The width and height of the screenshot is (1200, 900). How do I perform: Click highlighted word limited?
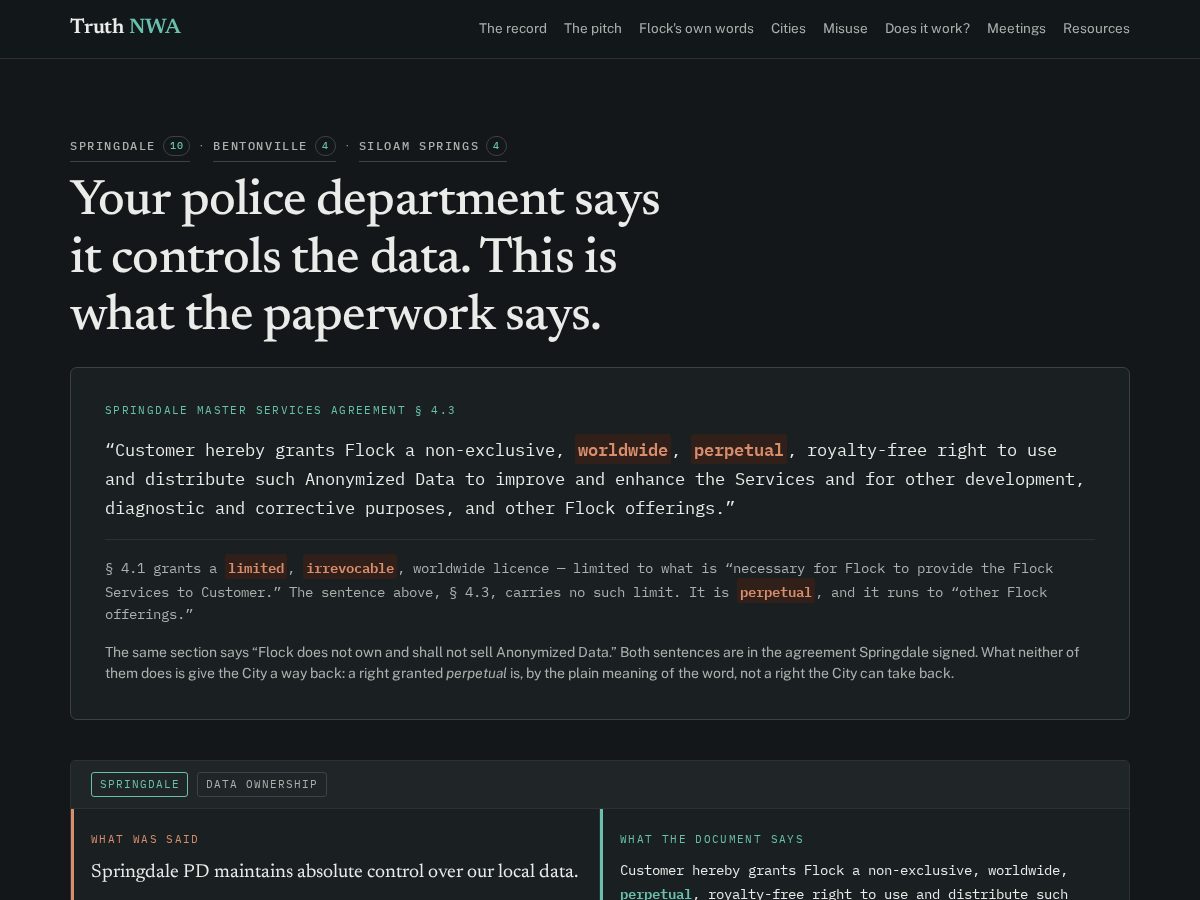[x=256, y=568]
